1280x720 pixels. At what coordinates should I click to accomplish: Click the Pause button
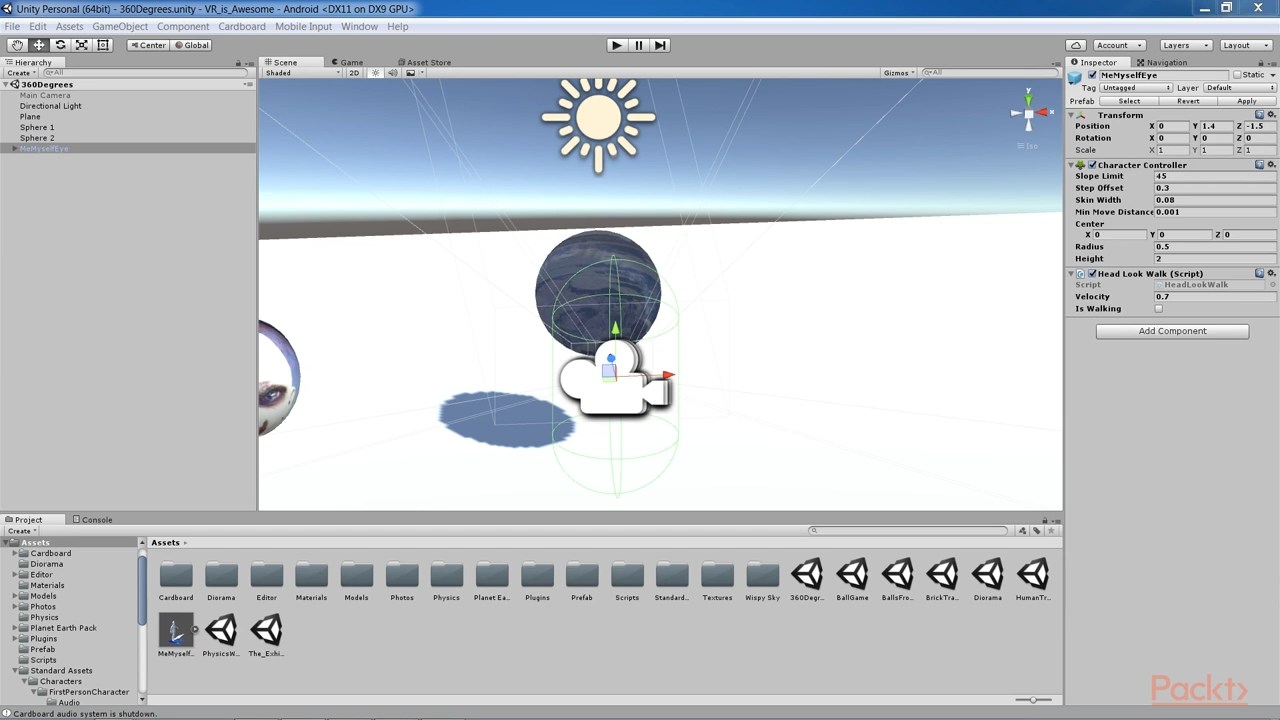(638, 45)
